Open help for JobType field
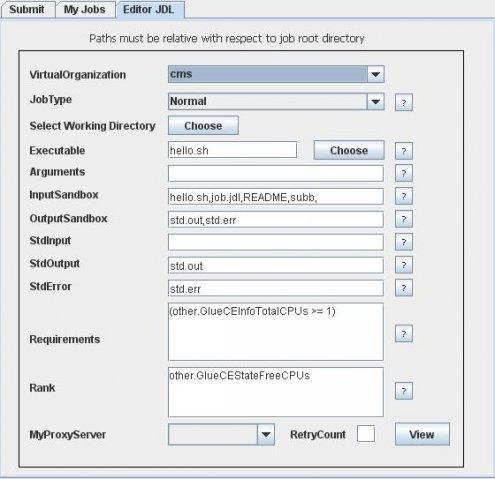 click(x=404, y=102)
